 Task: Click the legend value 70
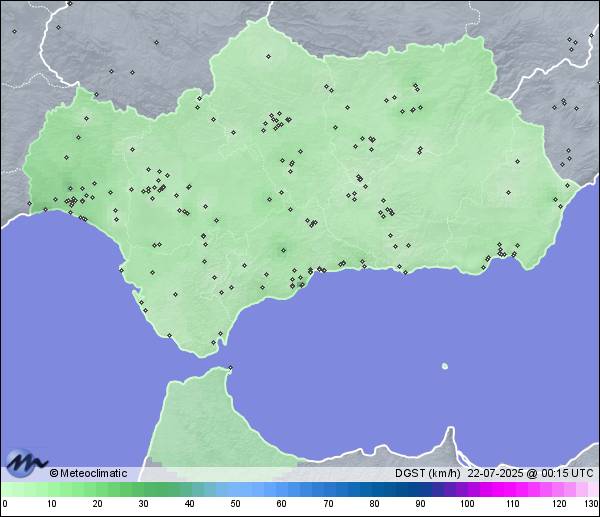point(328,504)
